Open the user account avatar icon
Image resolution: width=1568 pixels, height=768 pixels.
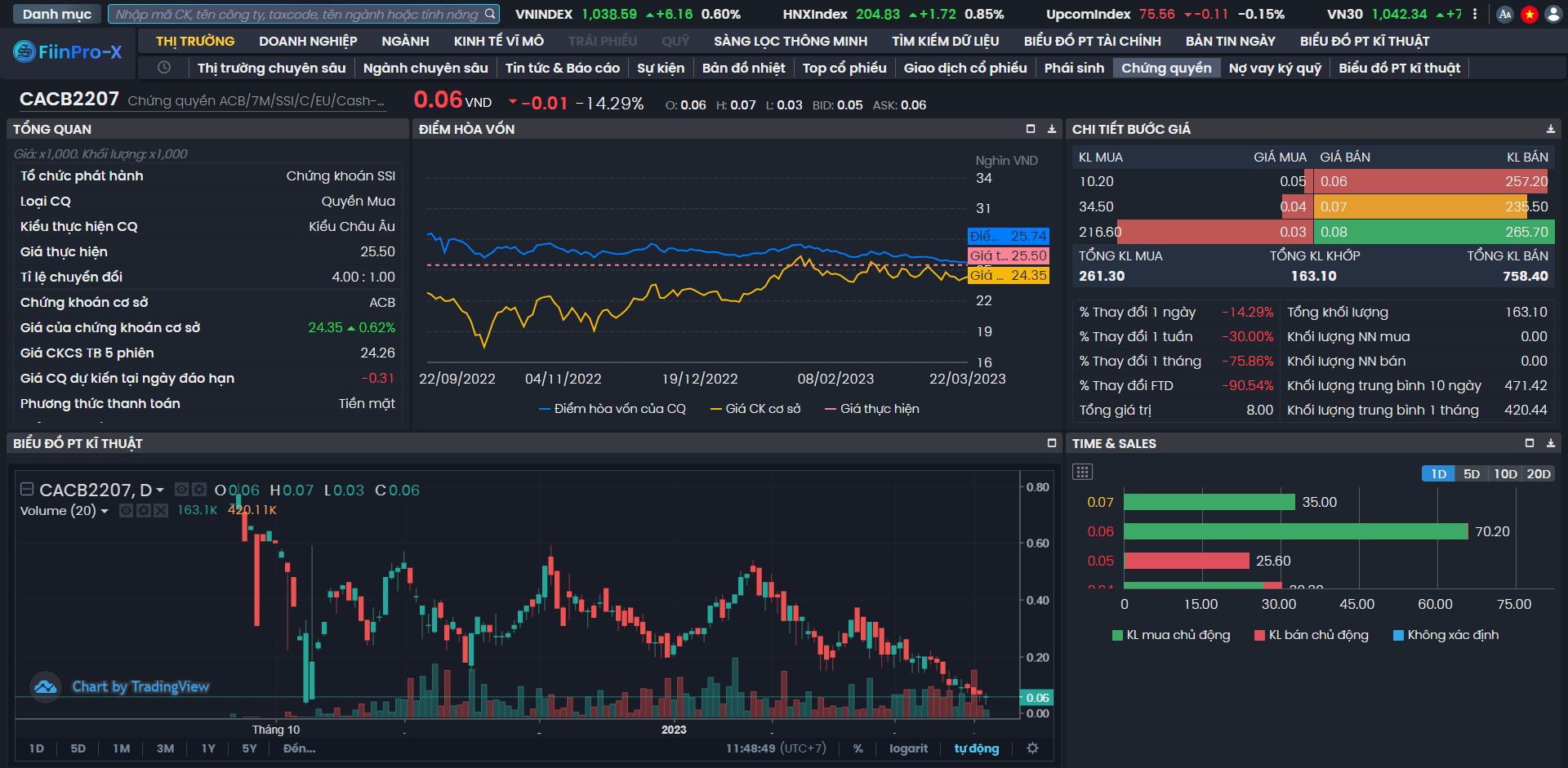pos(1552,14)
